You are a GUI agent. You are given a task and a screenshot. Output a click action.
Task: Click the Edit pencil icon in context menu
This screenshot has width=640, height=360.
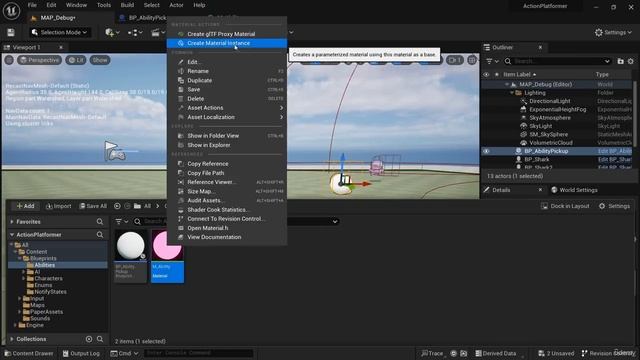[181, 62]
